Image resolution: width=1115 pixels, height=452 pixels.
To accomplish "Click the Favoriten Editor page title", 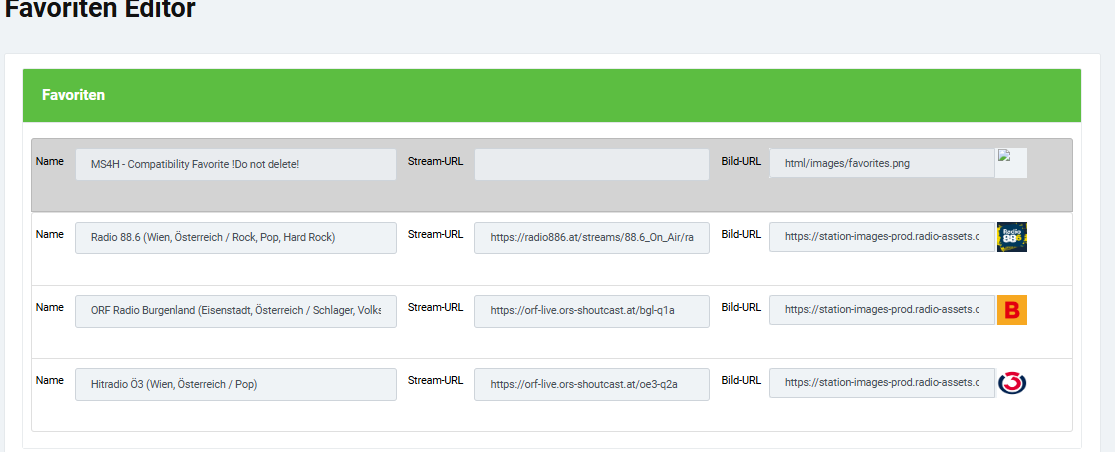I will tap(100, 10).
